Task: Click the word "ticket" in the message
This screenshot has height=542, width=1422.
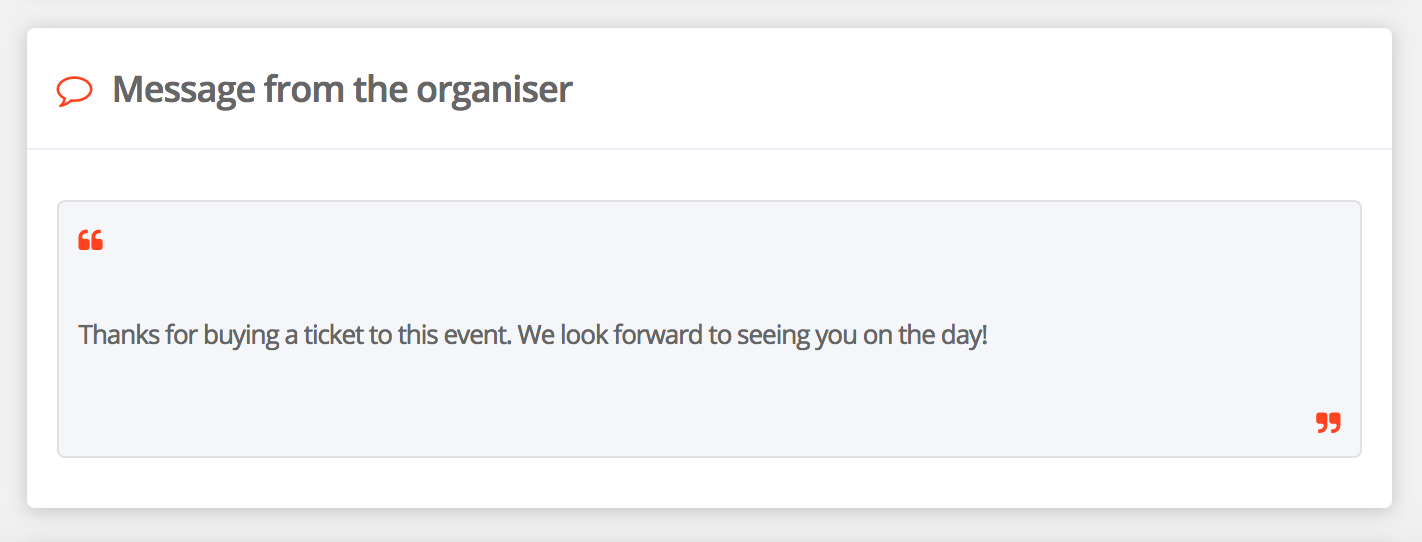Action: 333,334
